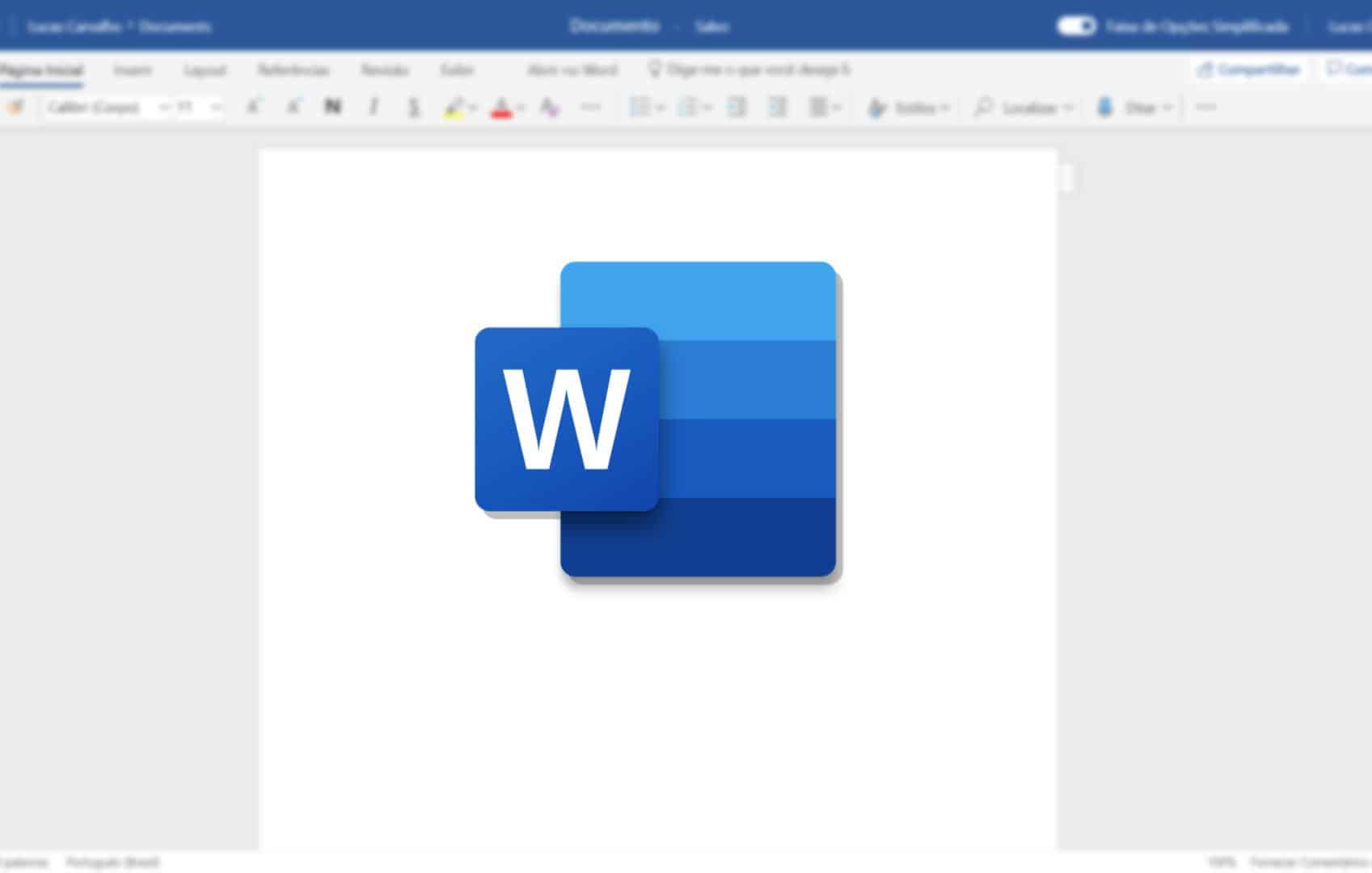Open the Estilos styles dropdown
The width and height of the screenshot is (1372, 873).
[x=910, y=106]
